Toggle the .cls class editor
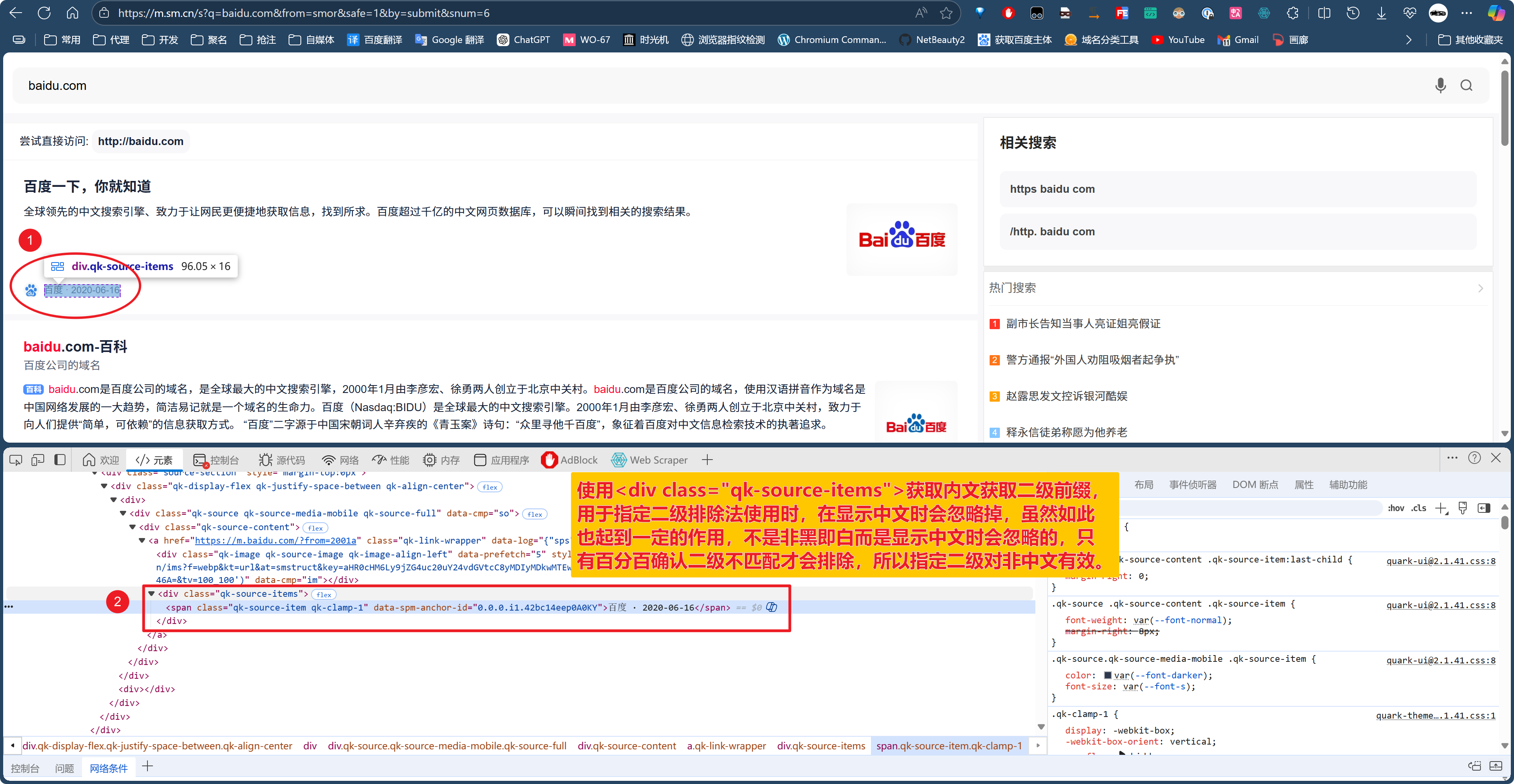The image size is (1514, 784). tap(1419, 508)
